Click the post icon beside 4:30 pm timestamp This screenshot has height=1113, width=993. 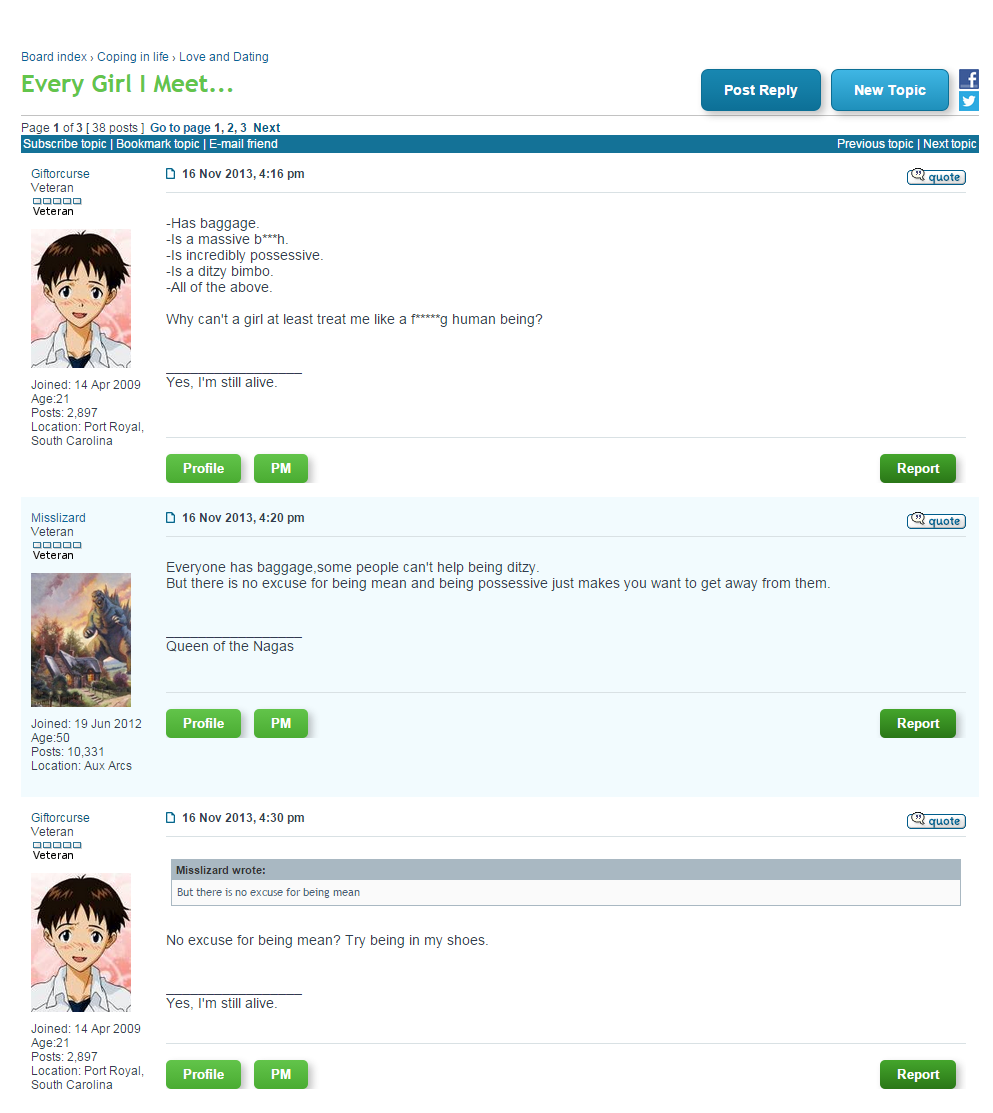click(170, 818)
